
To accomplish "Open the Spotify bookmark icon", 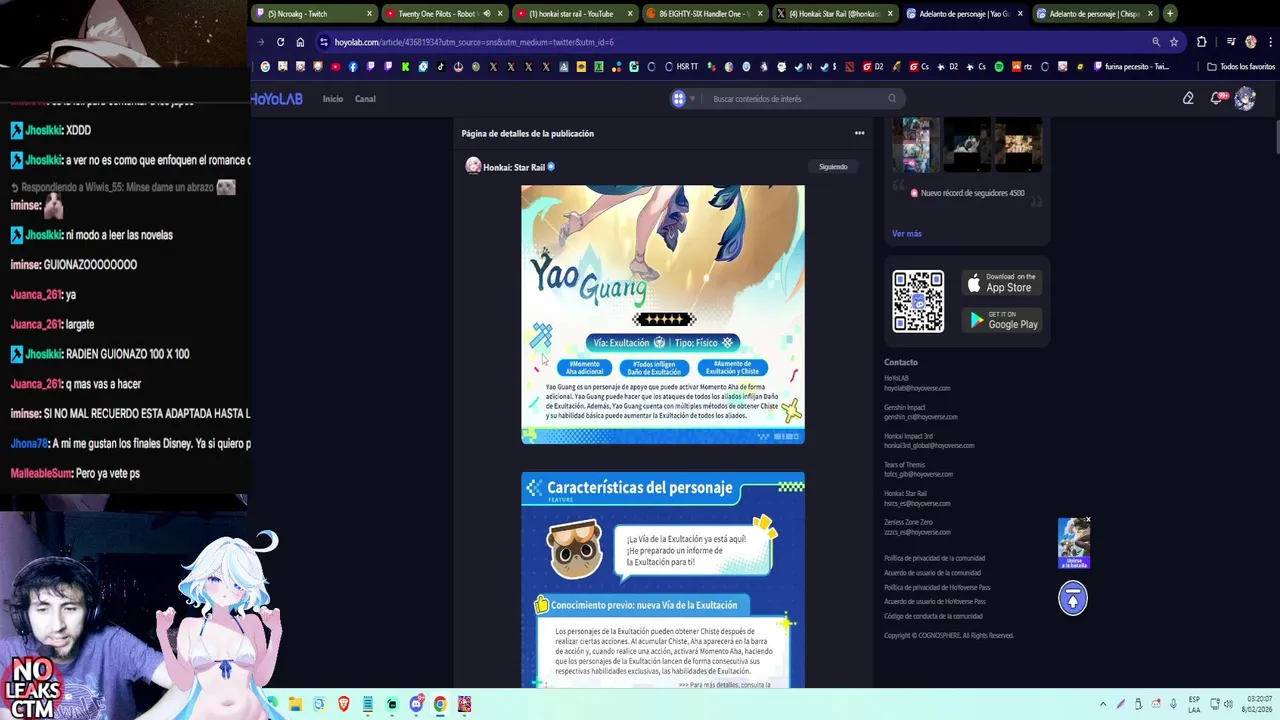I will click(998, 67).
